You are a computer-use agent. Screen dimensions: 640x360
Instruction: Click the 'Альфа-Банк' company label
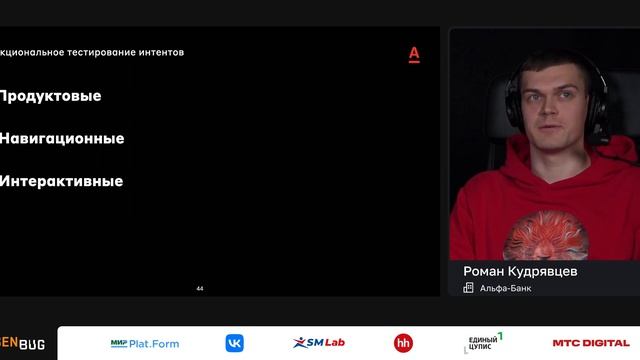(x=505, y=288)
